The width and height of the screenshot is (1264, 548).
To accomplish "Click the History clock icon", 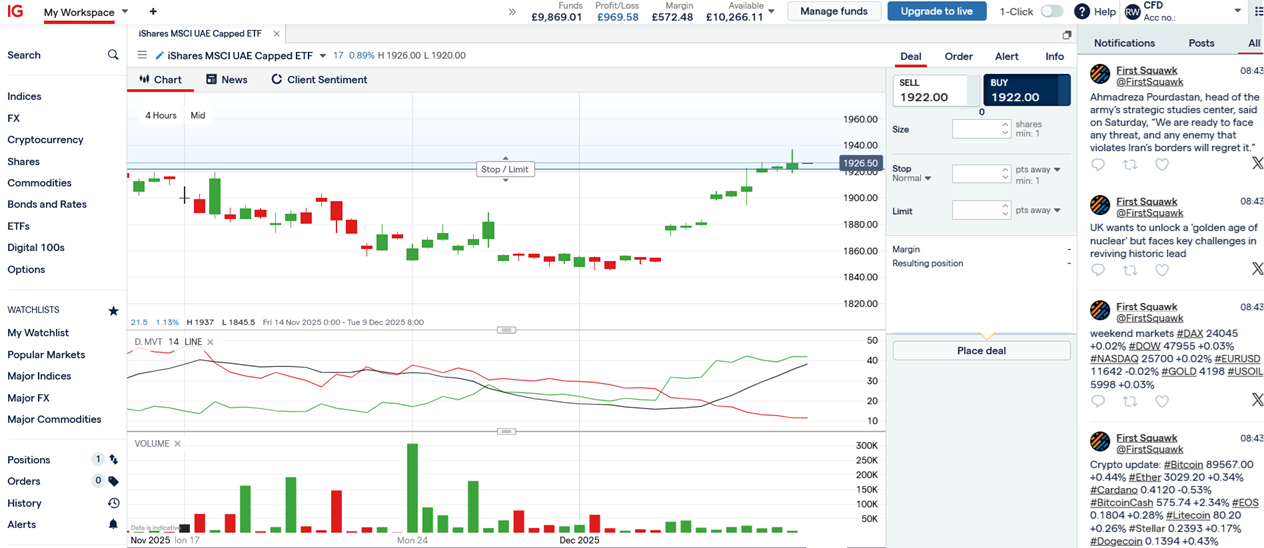I will click(114, 503).
